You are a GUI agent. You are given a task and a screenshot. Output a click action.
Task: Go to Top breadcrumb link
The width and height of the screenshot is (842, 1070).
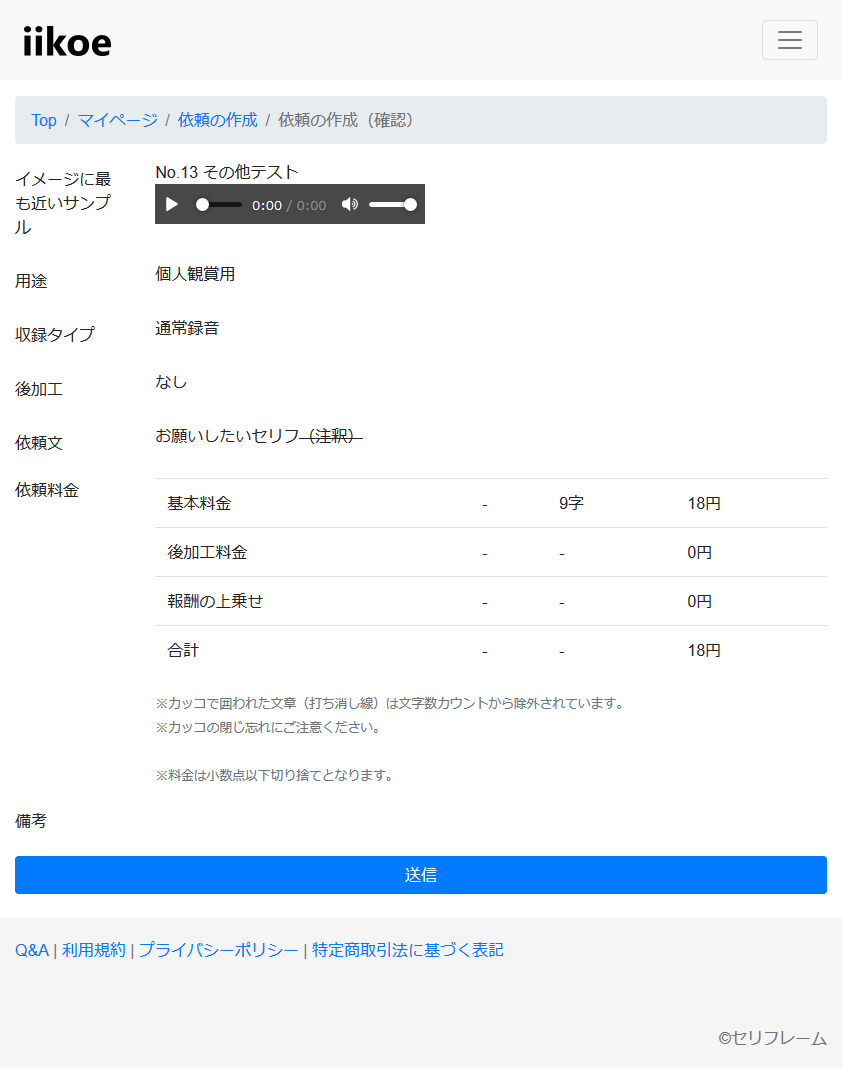pos(44,120)
